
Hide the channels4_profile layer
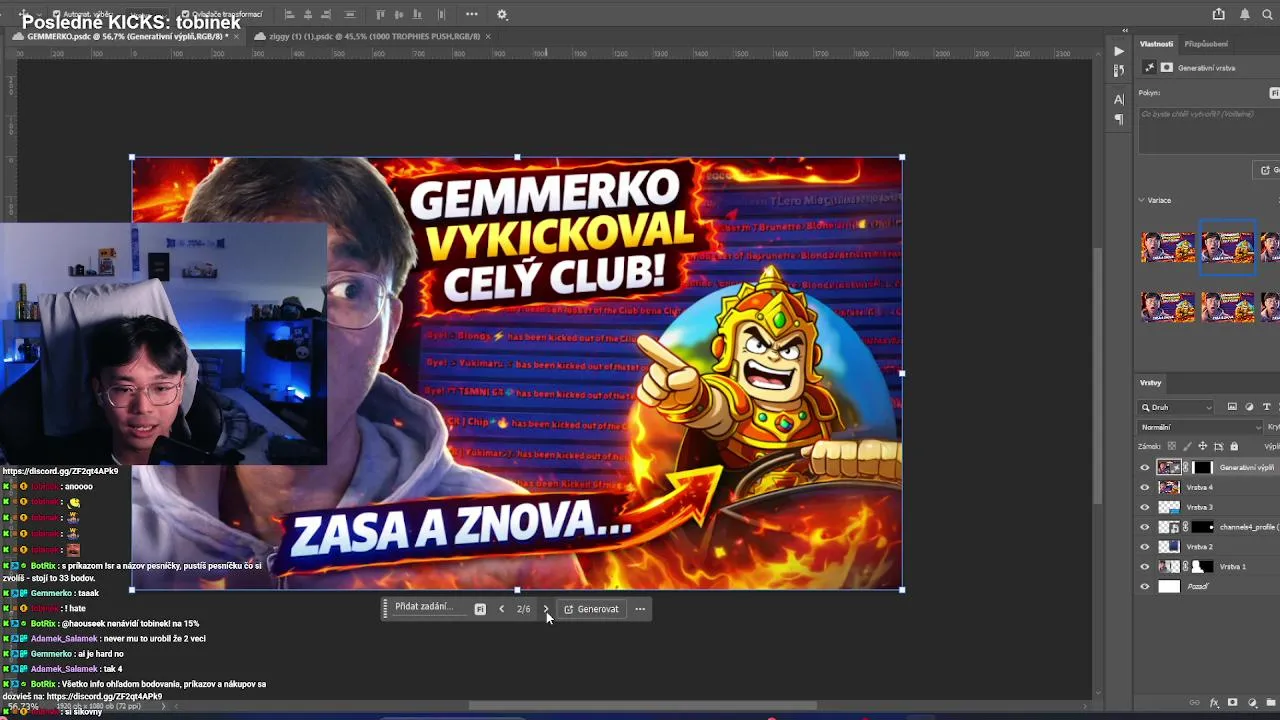(x=1145, y=527)
